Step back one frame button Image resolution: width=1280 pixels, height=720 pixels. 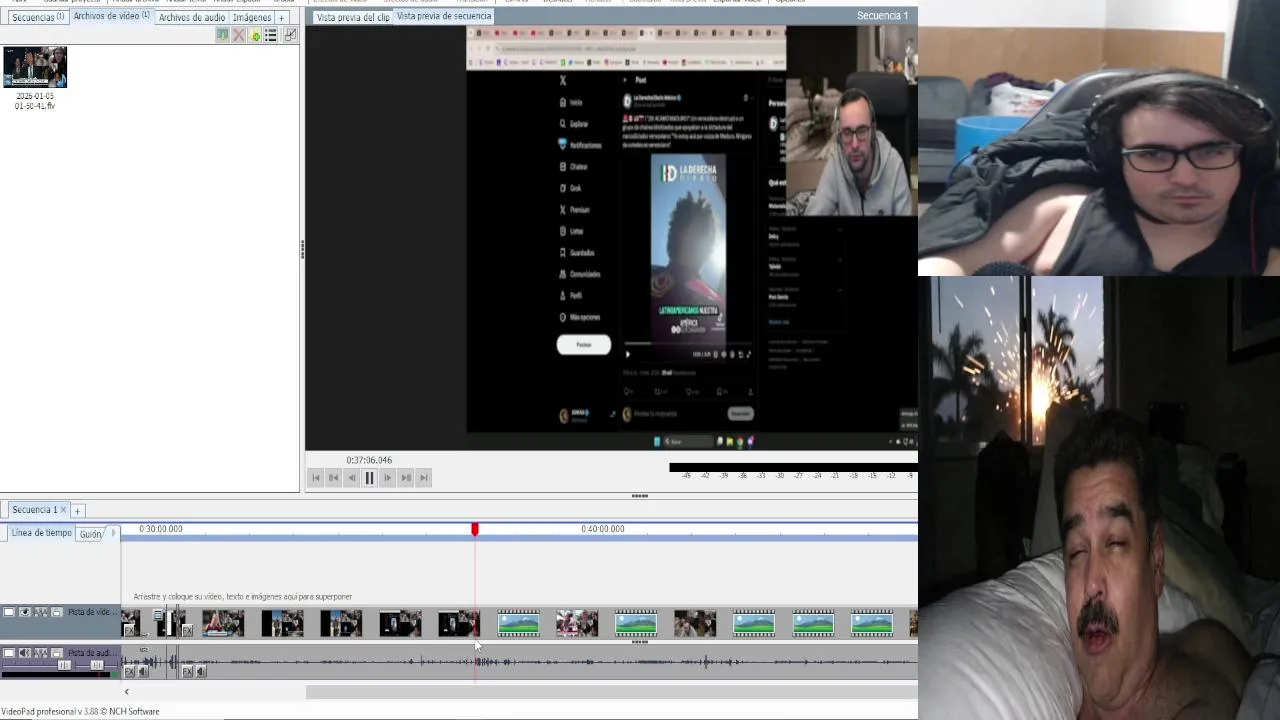coord(351,478)
